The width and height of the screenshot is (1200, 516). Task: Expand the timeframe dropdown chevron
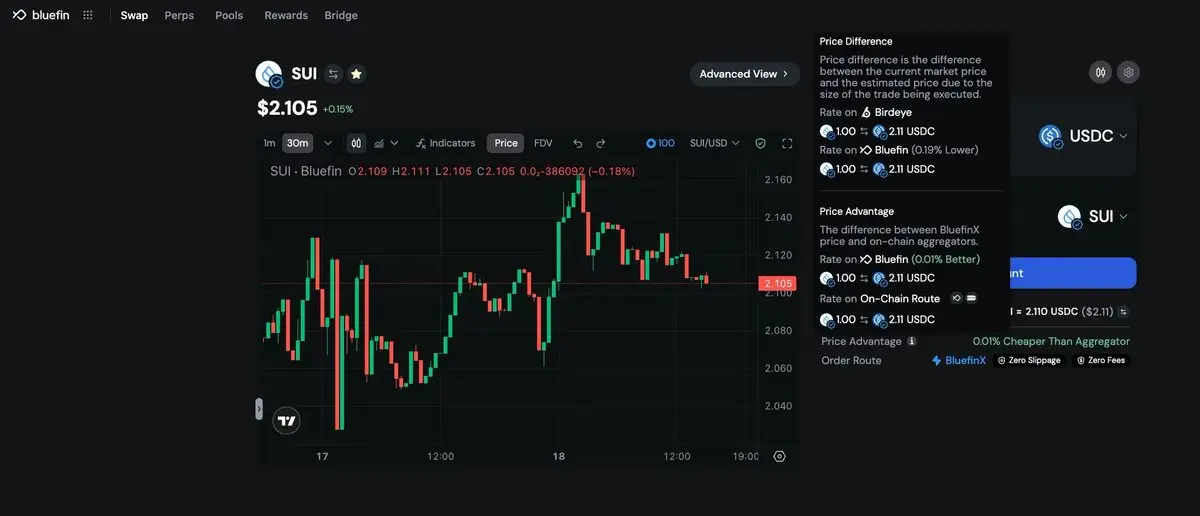click(x=328, y=143)
